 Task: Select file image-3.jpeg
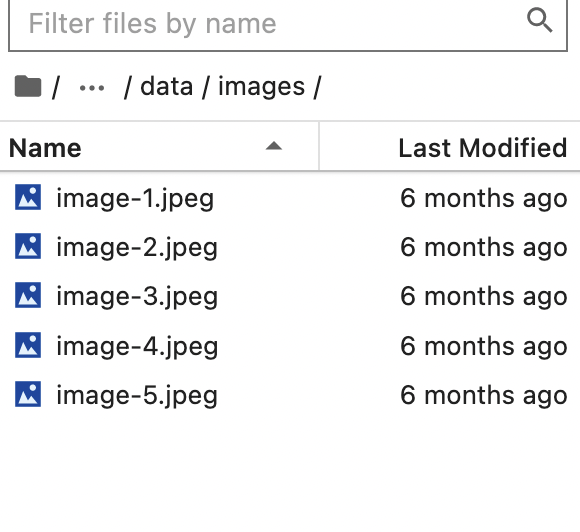(x=290, y=296)
